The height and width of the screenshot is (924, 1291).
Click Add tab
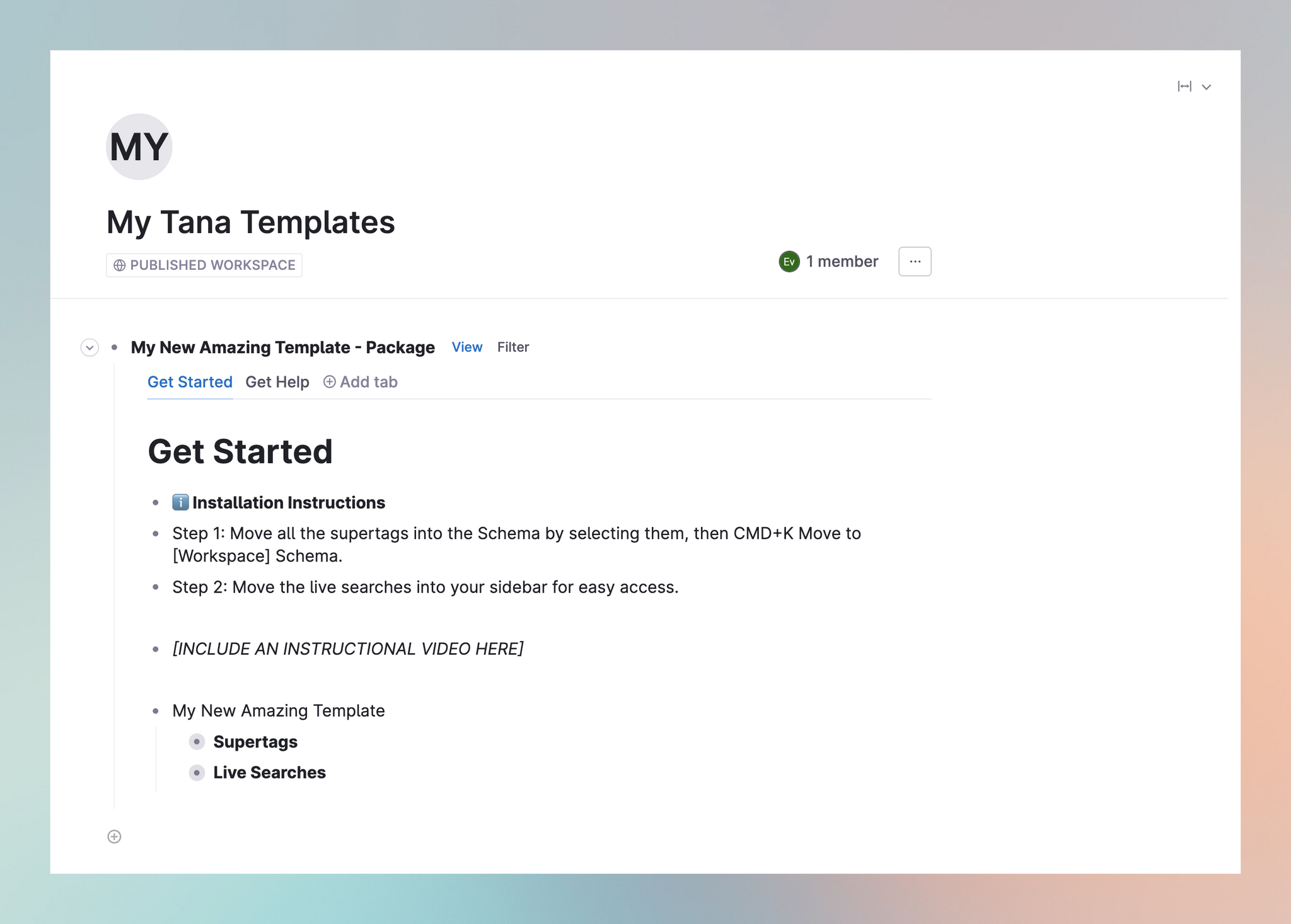click(361, 382)
